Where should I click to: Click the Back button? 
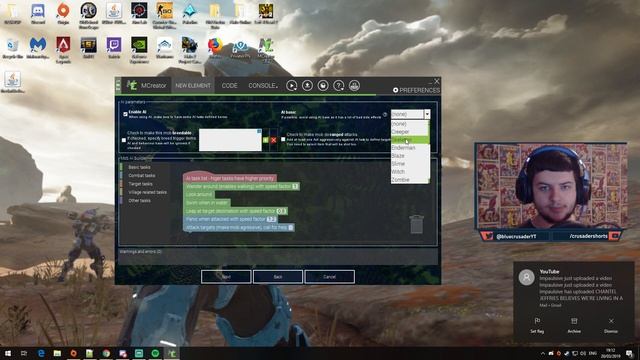(x=278, y=277)
